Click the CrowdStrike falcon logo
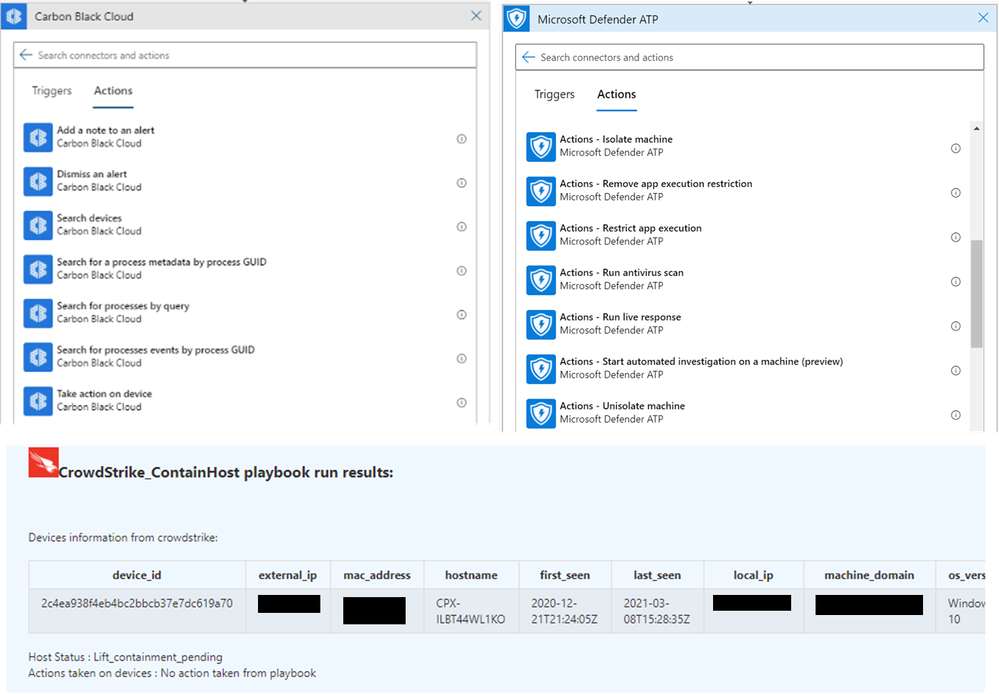The width and height of the screenshot is (999, 694). pos(43,462)
